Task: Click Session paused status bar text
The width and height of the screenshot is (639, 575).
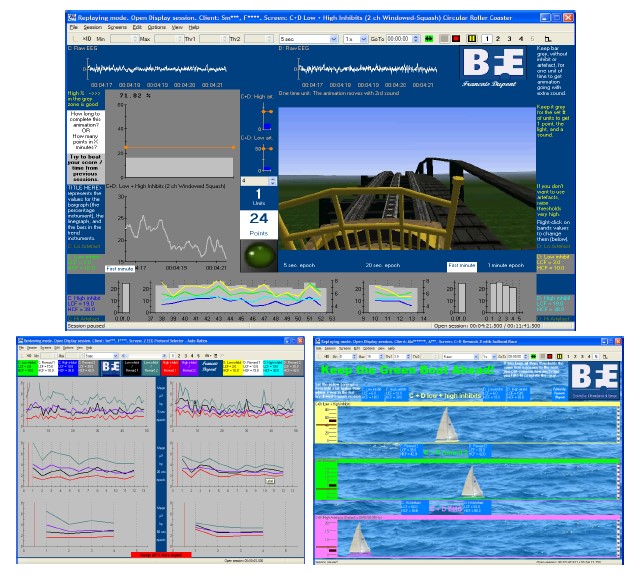Action: point(86,326)
